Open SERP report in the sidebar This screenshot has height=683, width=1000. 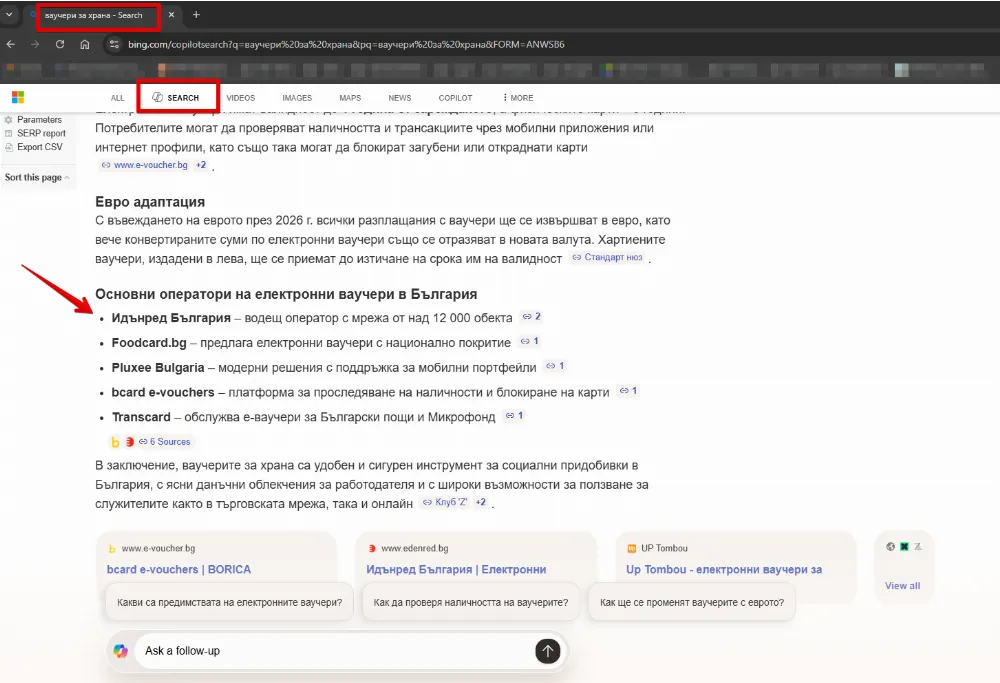point(35,133)
